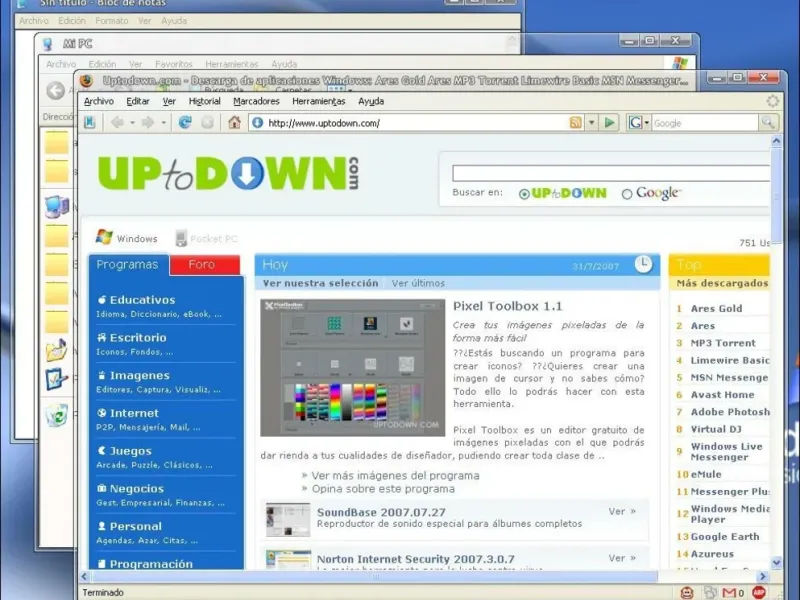Viewport: 800px width, 600px height.
Task: Open Google Earth in top downloads
Action: (725, 537)
